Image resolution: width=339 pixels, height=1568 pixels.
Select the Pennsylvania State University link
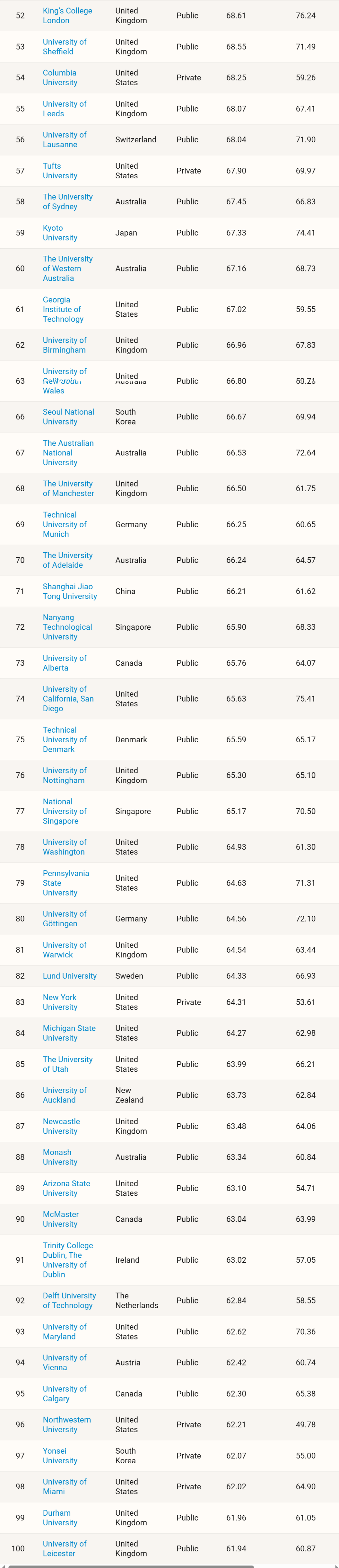pos(66,883)
